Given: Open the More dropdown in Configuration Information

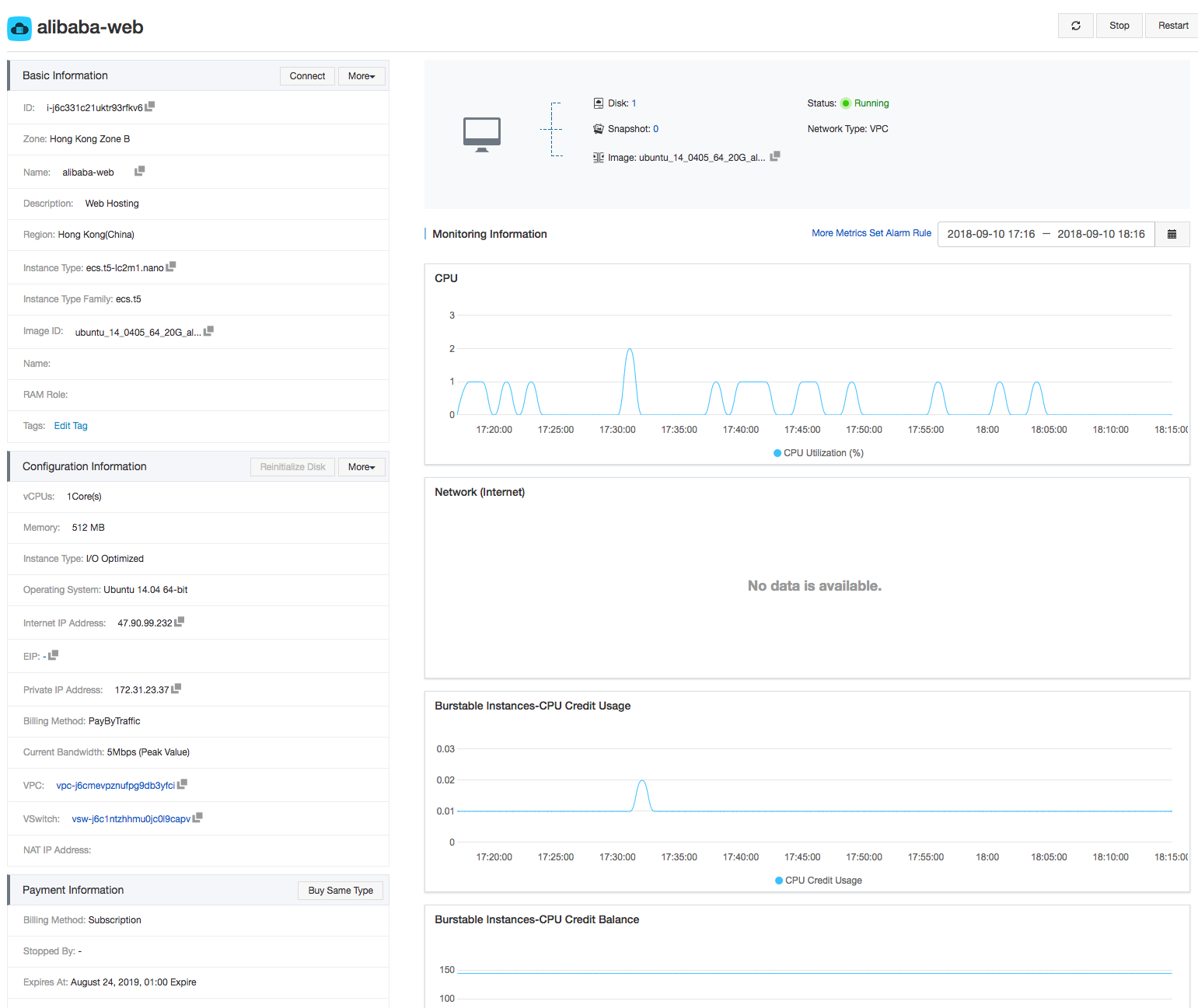Looking at the screenshot, I should 361,467.
